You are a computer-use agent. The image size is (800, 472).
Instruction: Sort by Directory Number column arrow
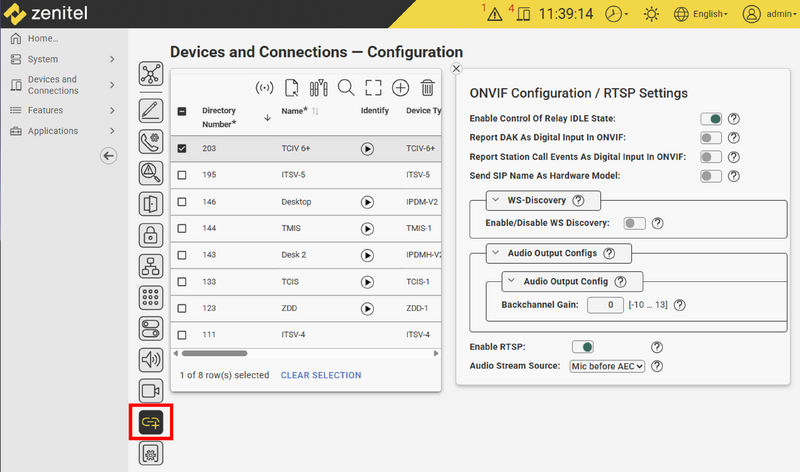pyautogui.click(x=267, y=118)
